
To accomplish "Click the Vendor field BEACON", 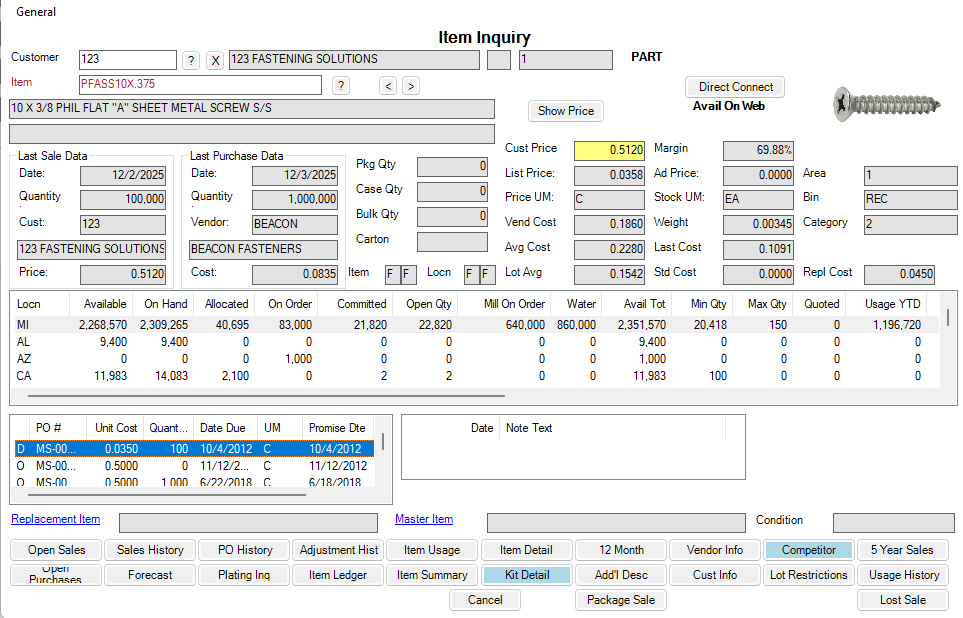I will click(295, 225).
